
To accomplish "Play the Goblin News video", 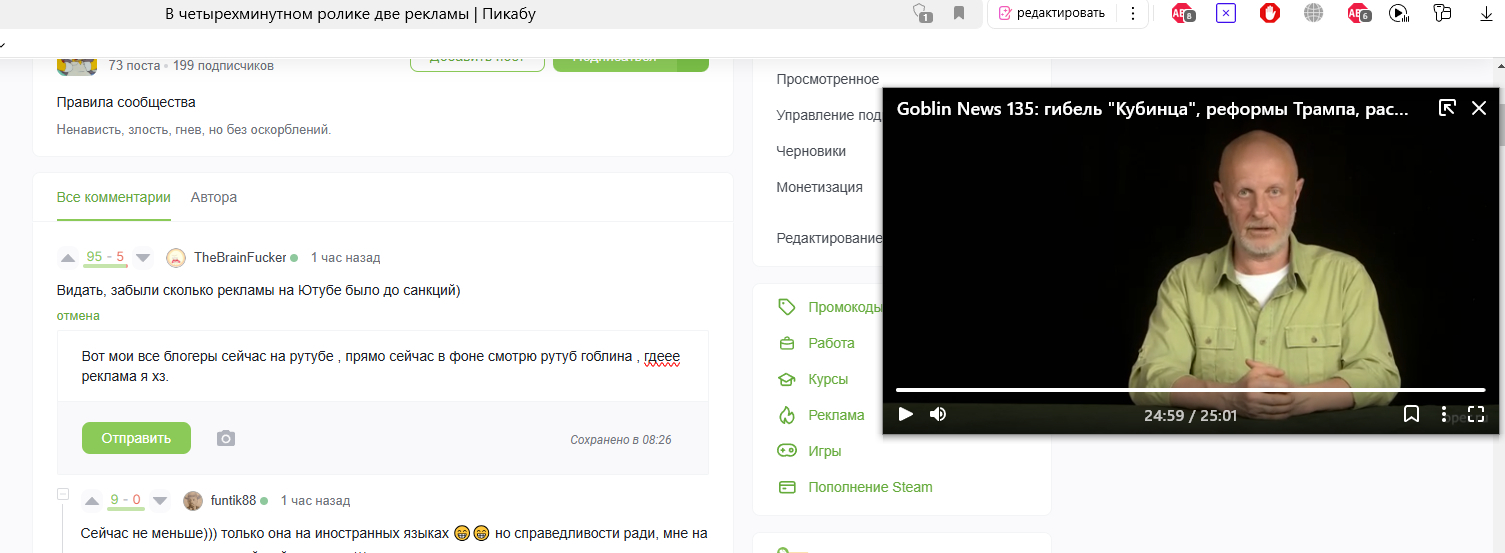I will pos(905,414).
